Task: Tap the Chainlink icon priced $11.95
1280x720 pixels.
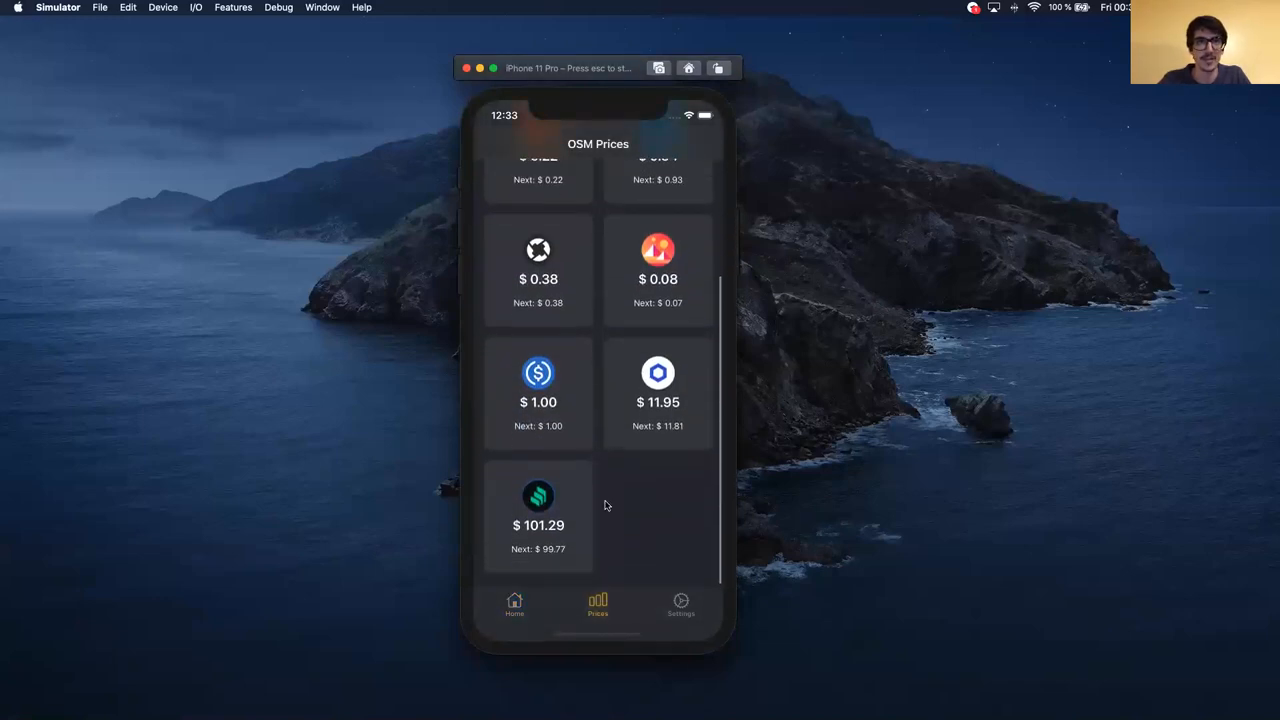Action: coord(658,373)
